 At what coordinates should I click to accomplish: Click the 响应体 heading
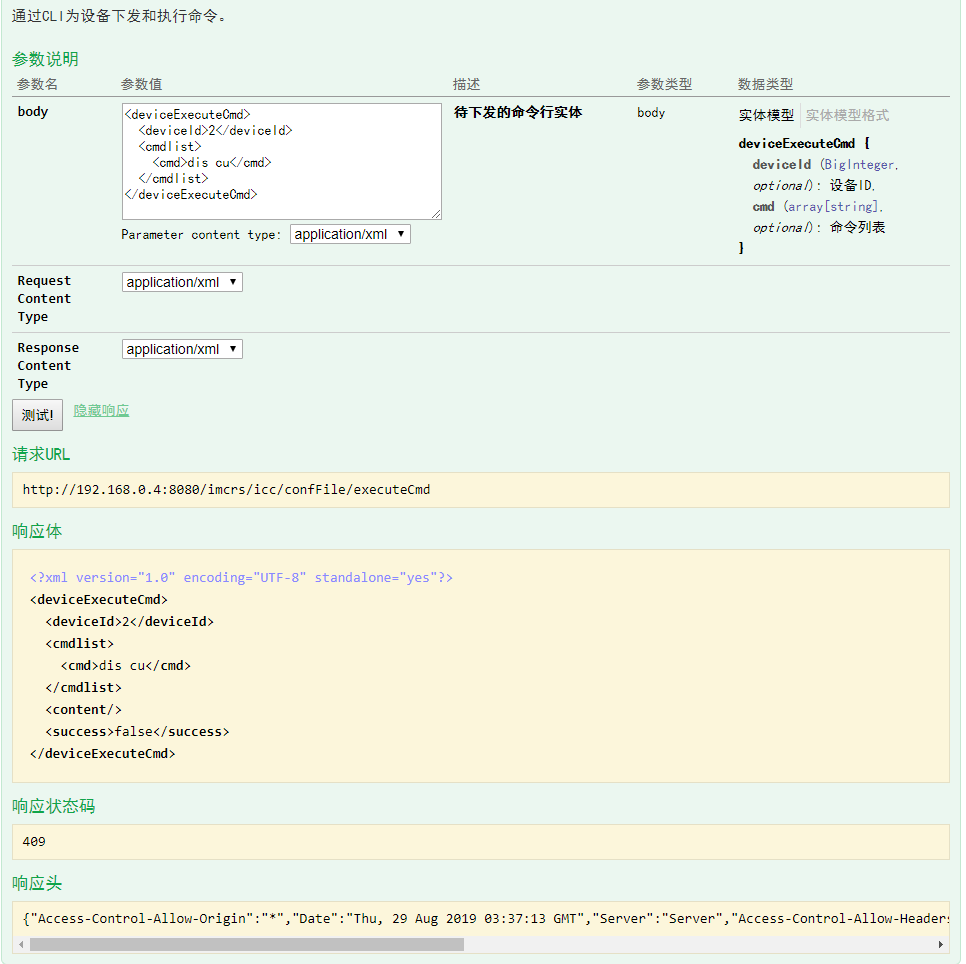tap(37, 531)
